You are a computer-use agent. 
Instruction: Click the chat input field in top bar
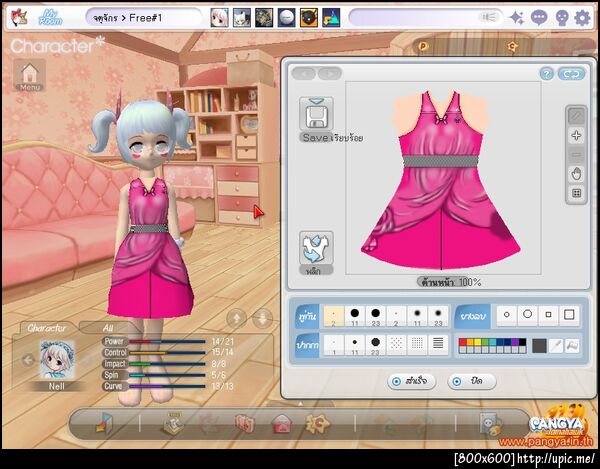pos(426,18)
